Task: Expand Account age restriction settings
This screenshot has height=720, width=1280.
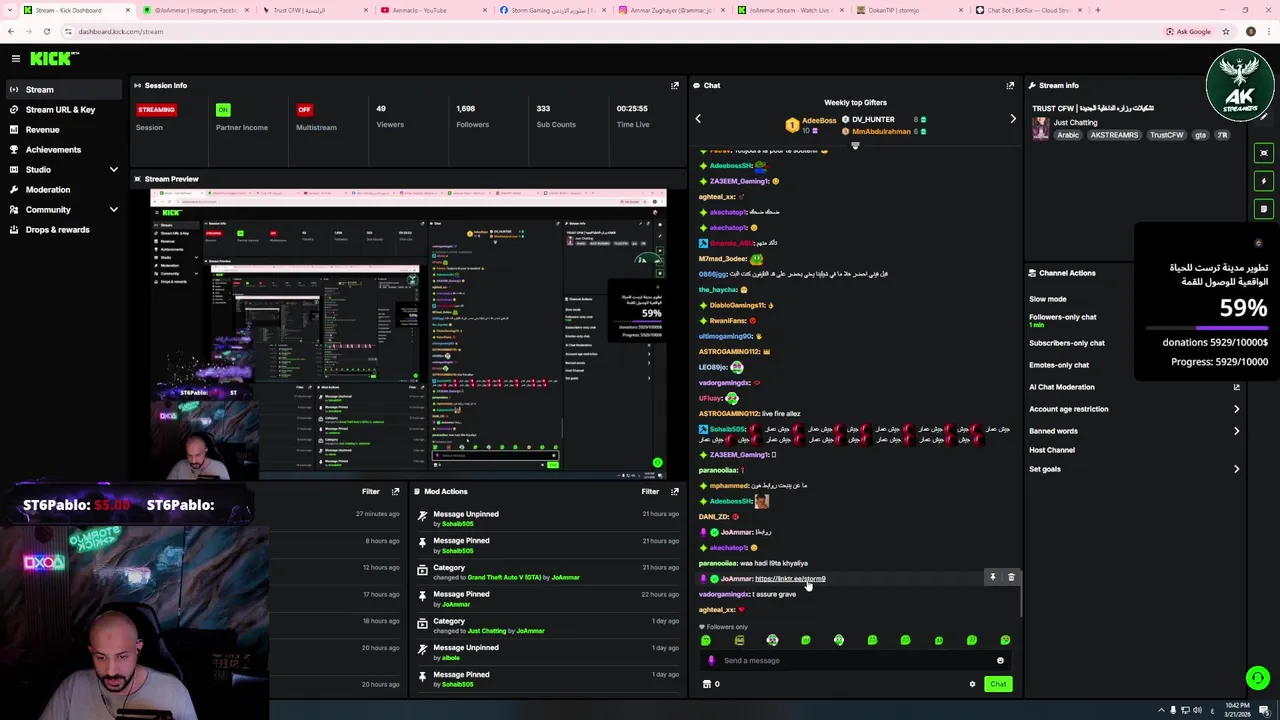Action: pos(1236,409)
